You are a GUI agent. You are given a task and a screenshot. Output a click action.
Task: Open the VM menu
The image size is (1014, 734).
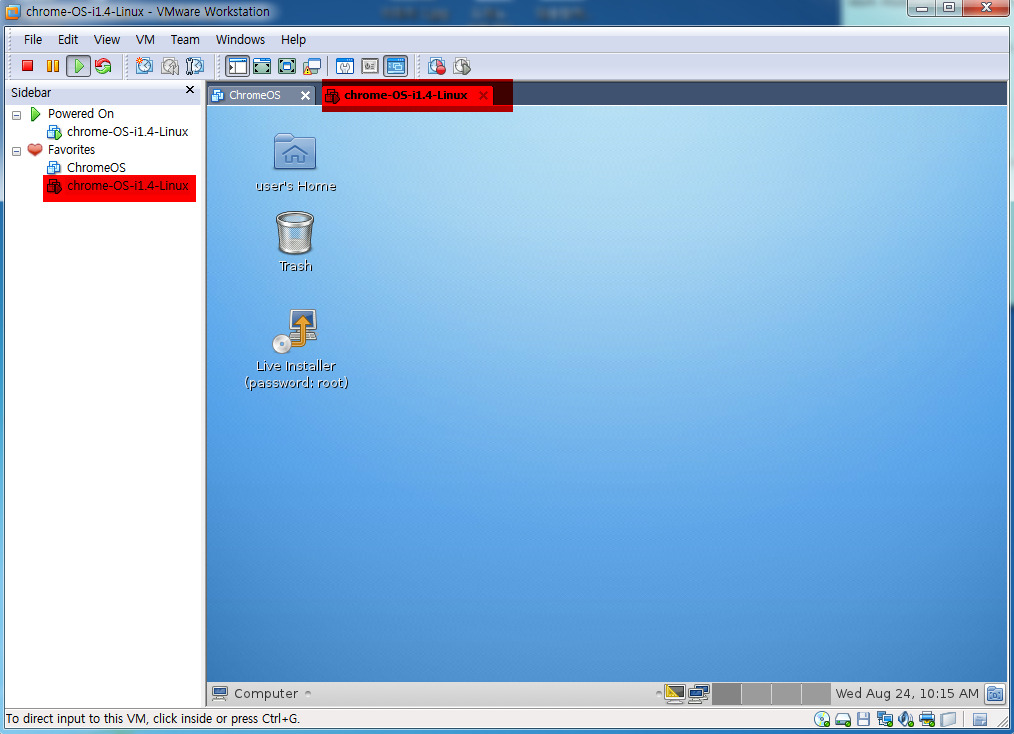[x=145, y=40]
